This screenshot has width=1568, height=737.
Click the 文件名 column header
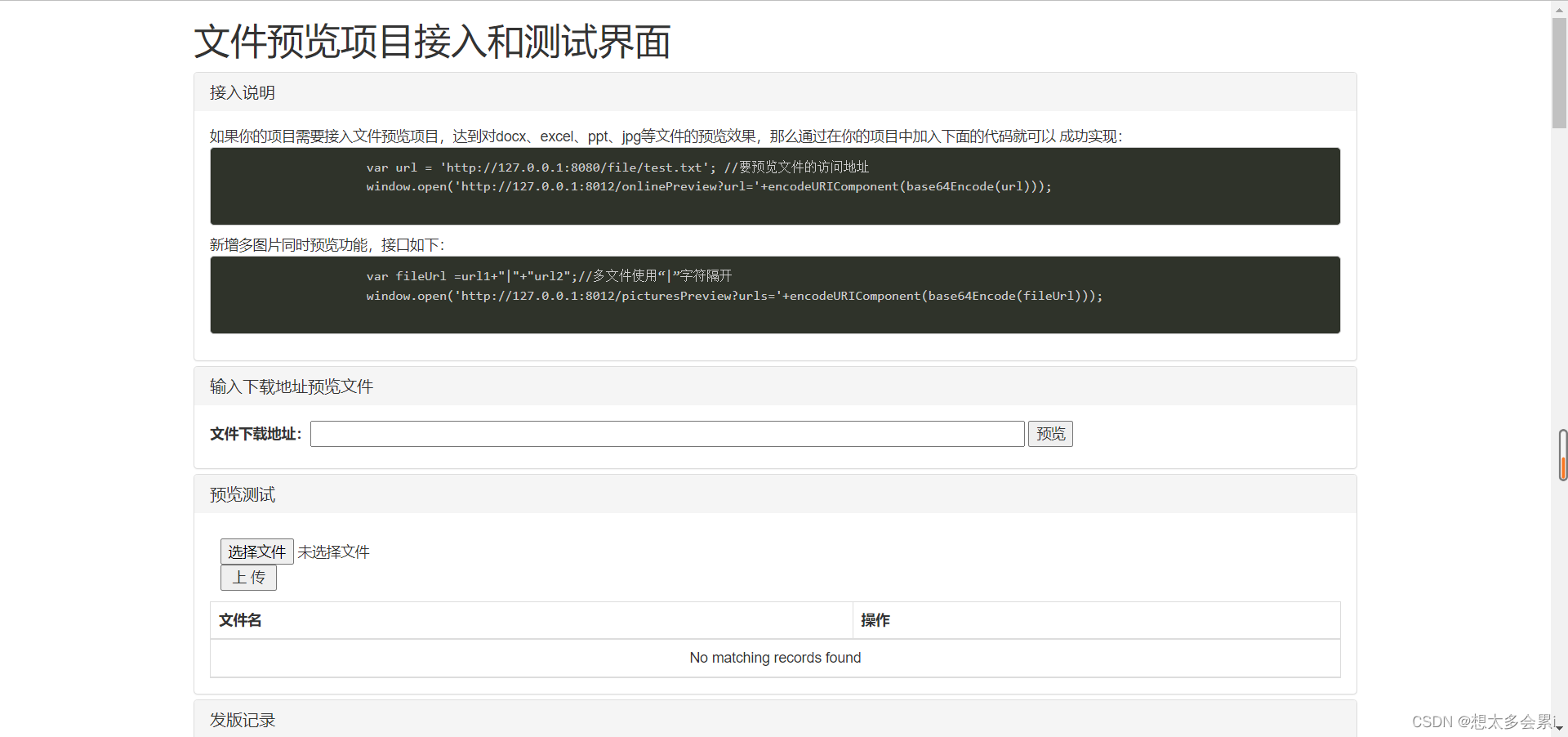[x=531, y=620]
